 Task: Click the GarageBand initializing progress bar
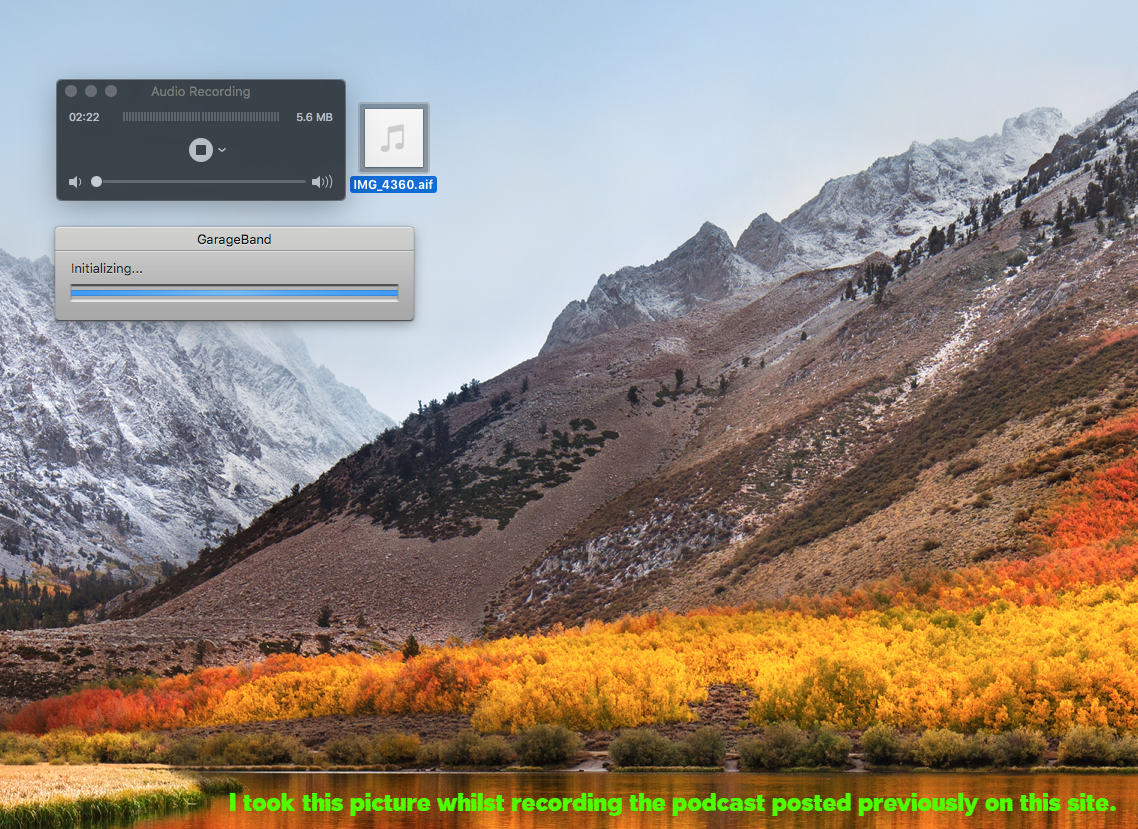coord(234,292)
